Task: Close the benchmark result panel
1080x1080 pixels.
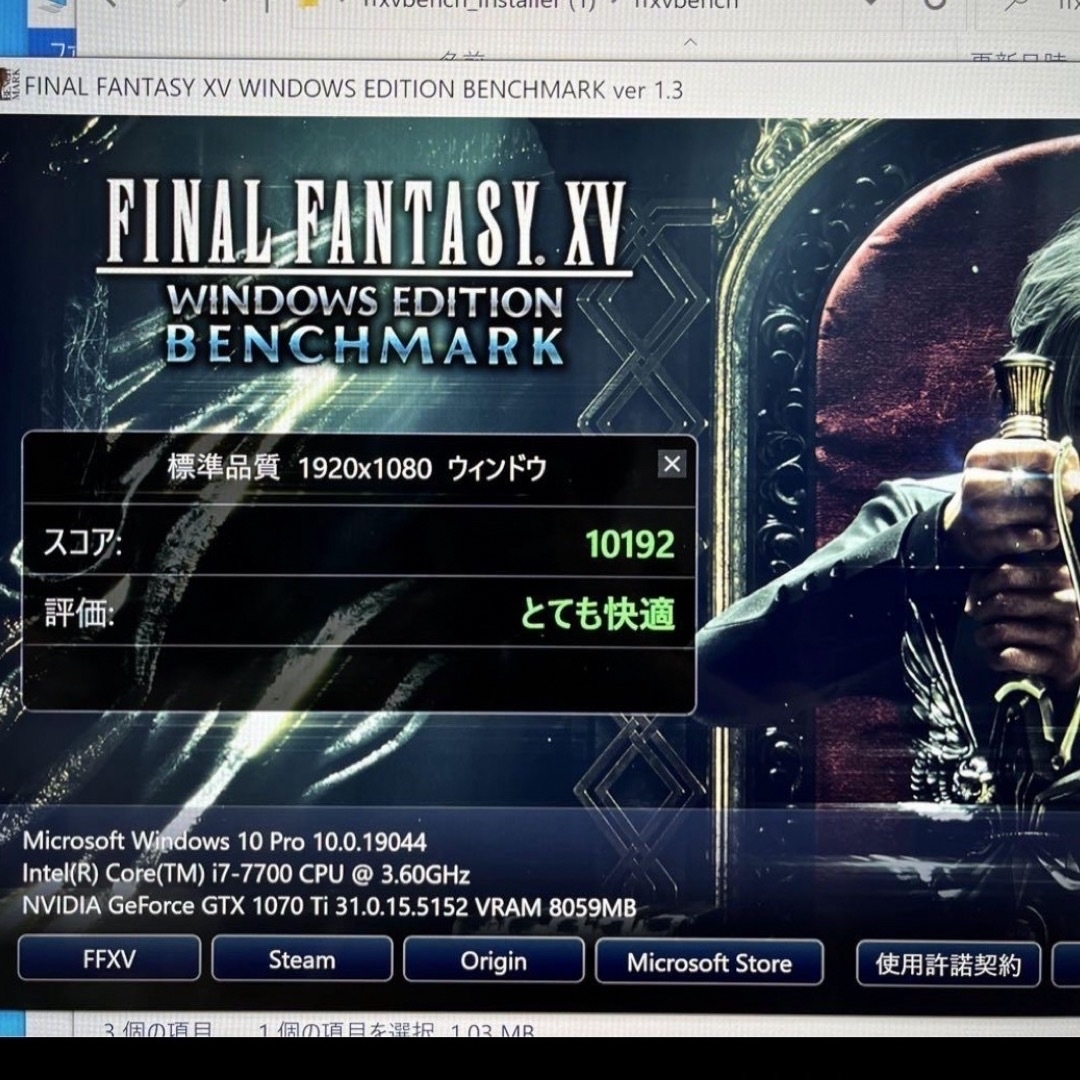Action: 672,464
